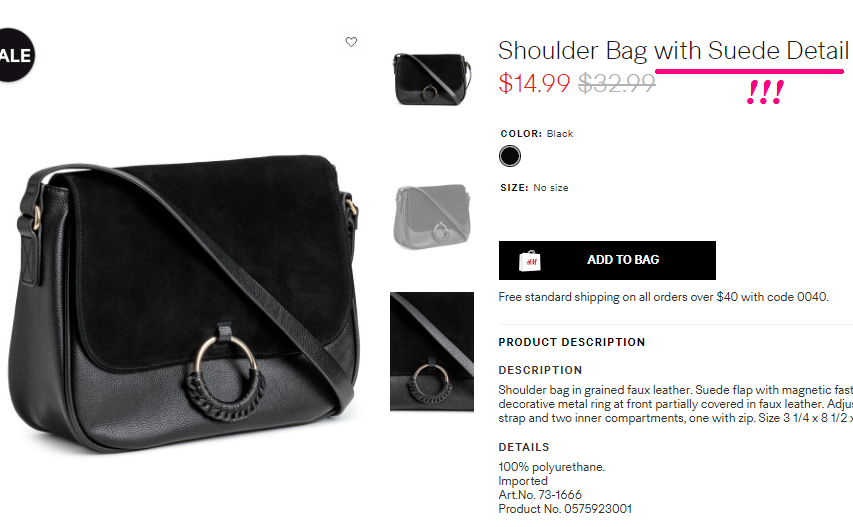Click the sale price $14.99

[x=534, y=83]
